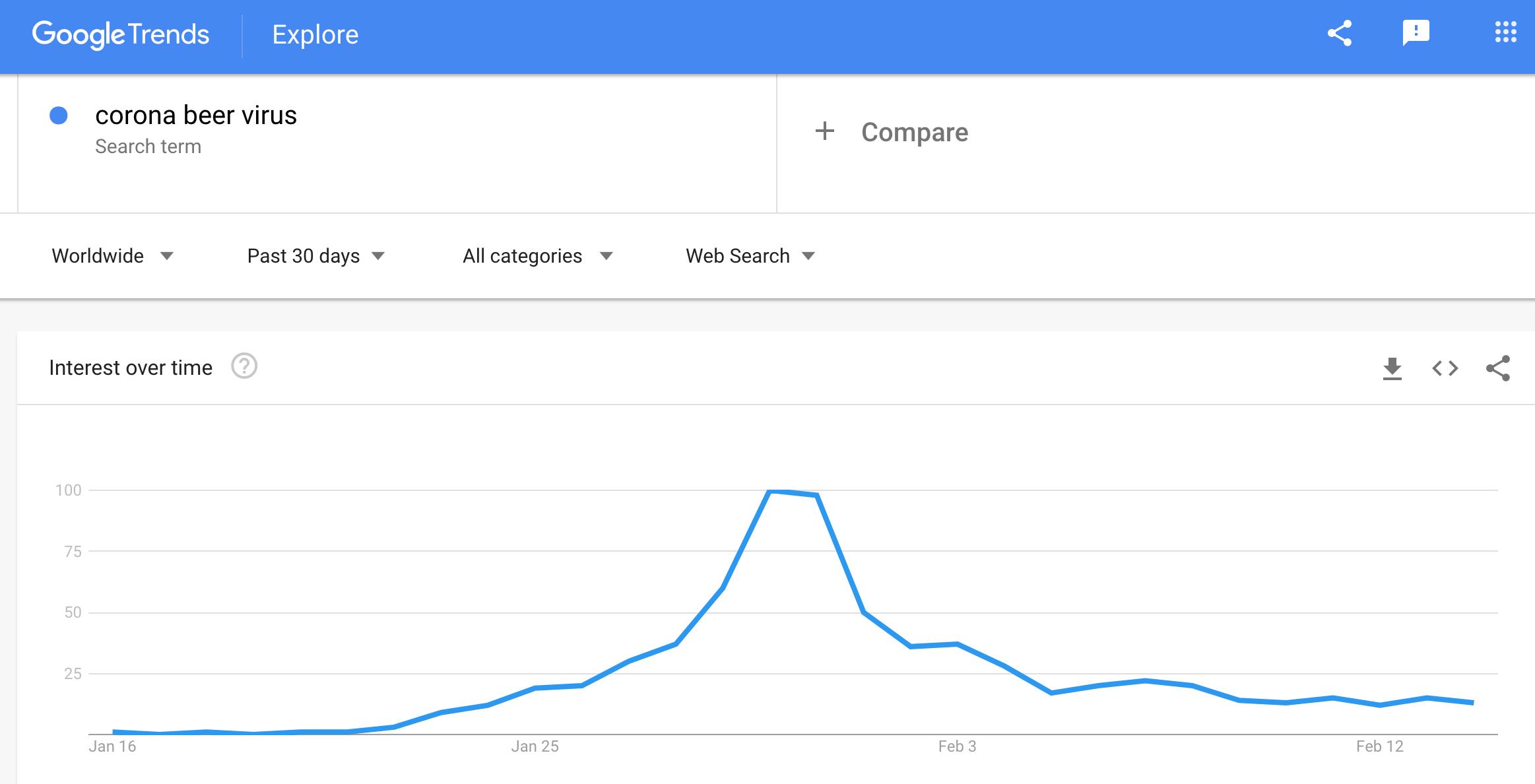Screen dimensions: 1535x784
Task: Click the plus icon next to Compare
Action: (825, 131)
